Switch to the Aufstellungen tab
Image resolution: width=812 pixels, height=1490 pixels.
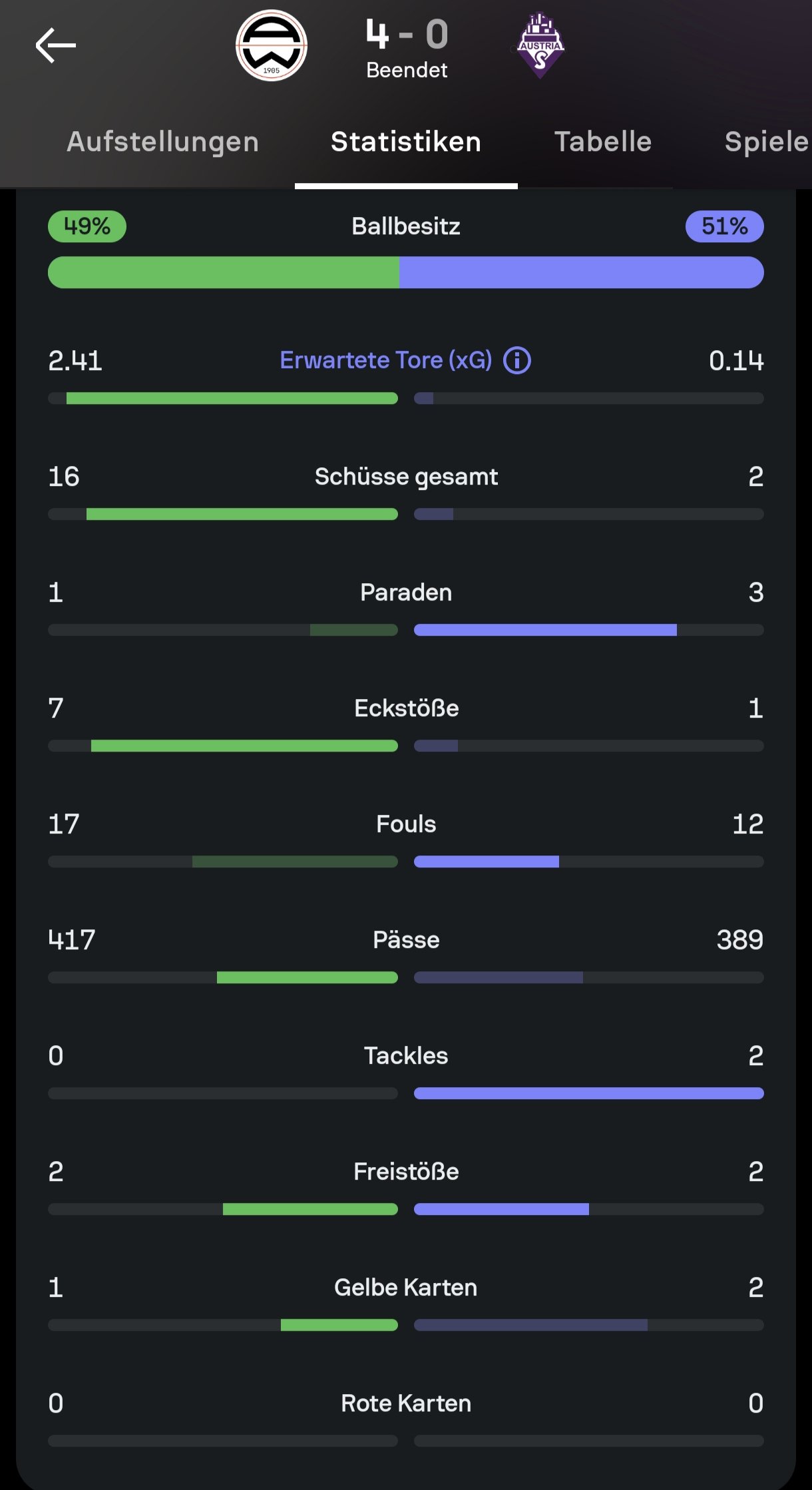point(162,142)
